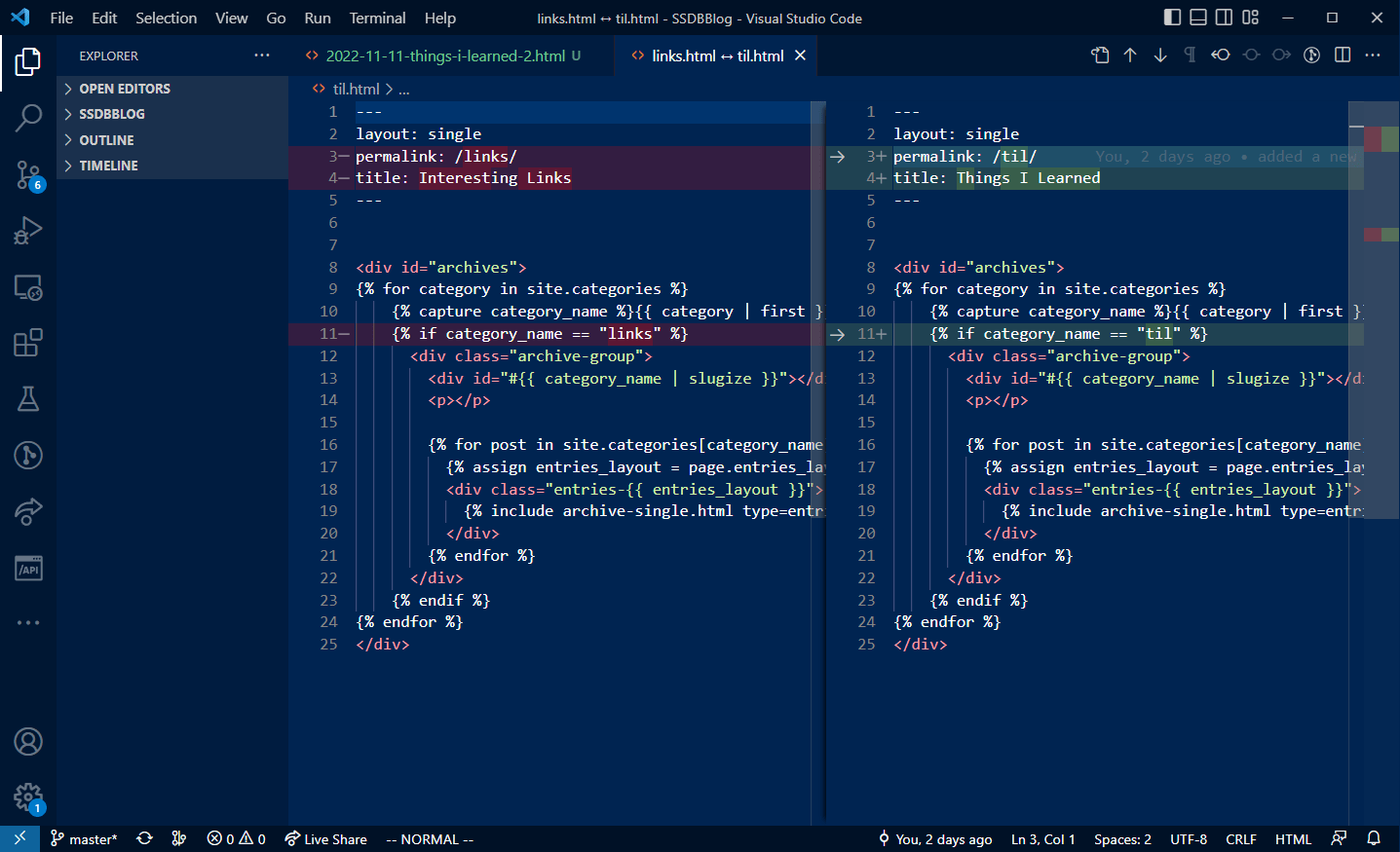Start Live Share from status bar
This screenshot has height=852, width=1400.
(x=325, y=838)
